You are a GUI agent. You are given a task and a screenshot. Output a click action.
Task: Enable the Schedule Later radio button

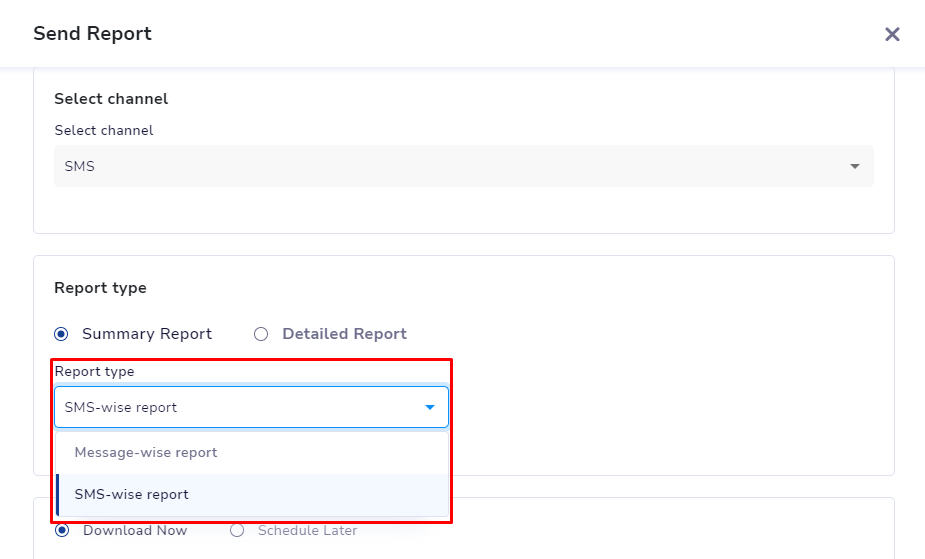coord(237,530)
